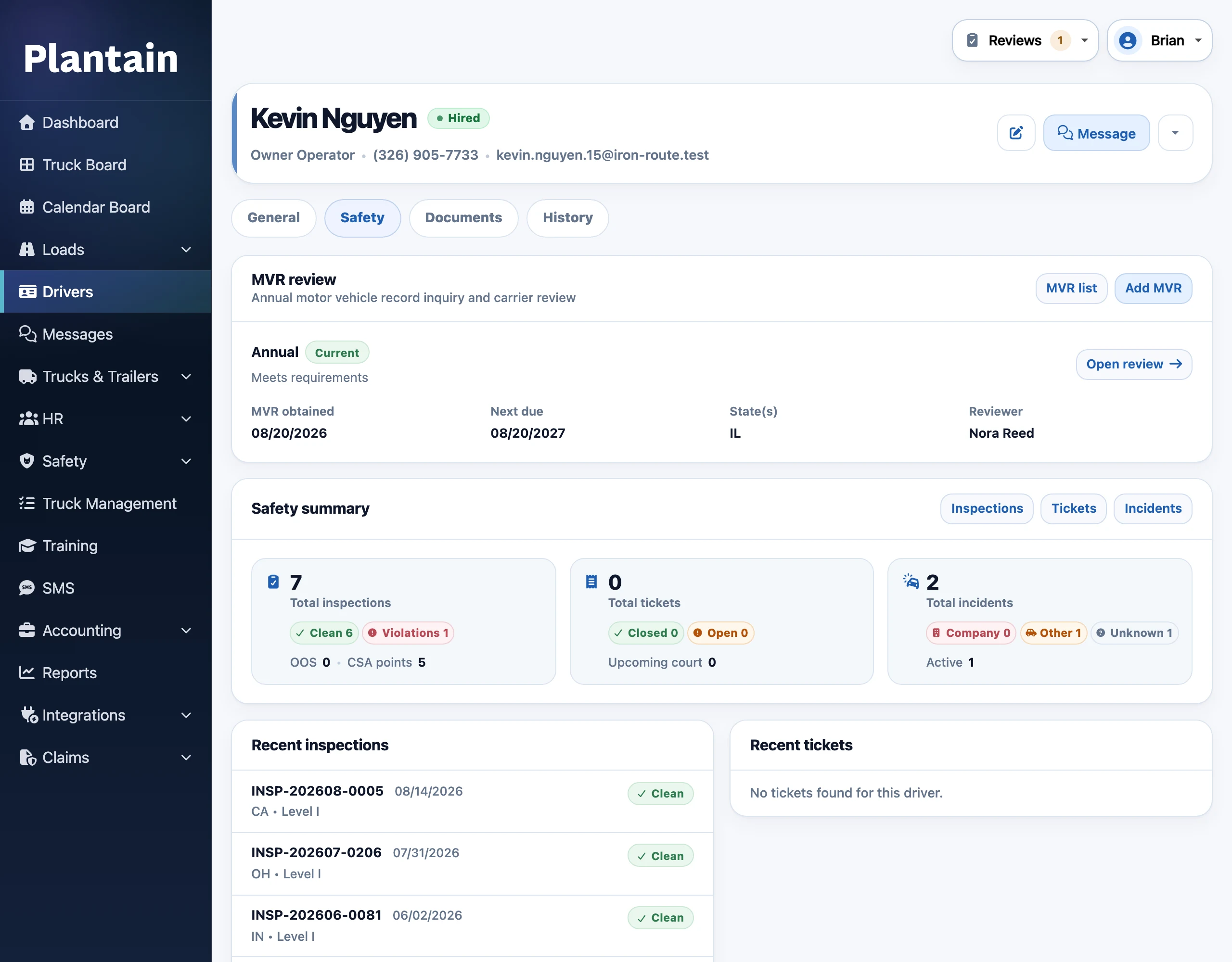Click the Training graduation cap icon

point(27,545)
